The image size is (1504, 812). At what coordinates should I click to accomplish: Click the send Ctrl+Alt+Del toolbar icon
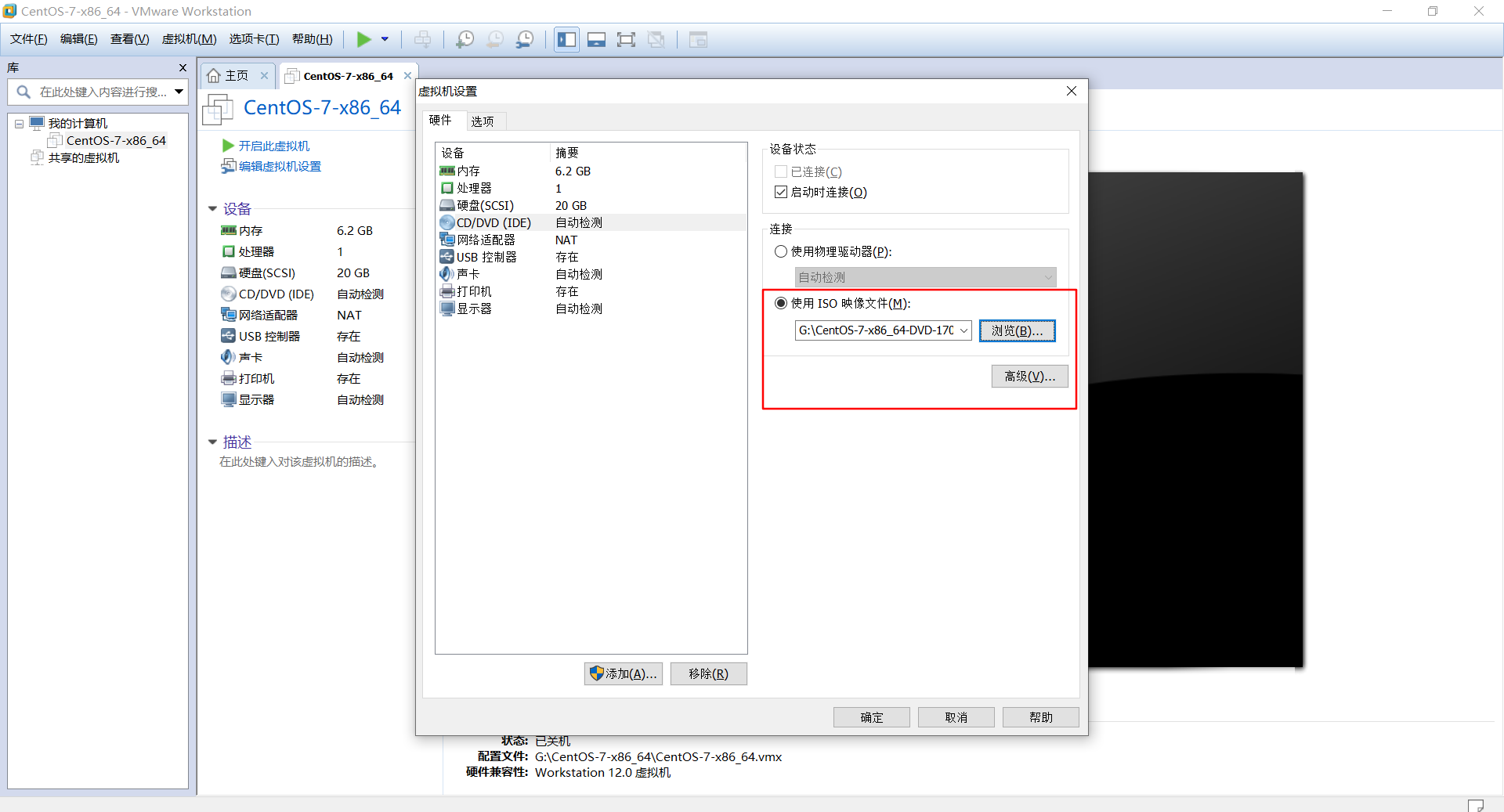[x=422, y=39]
